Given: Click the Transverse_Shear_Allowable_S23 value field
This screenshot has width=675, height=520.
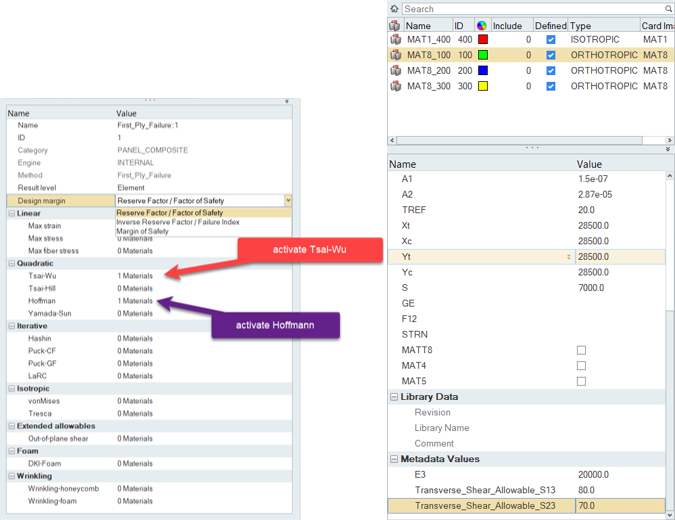Looking at the screenshot, I should coord(620,506).
